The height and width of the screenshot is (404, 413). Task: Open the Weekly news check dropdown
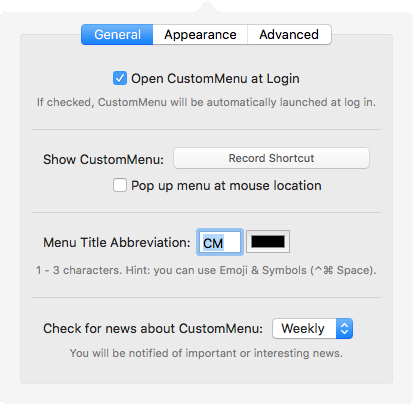312,329
